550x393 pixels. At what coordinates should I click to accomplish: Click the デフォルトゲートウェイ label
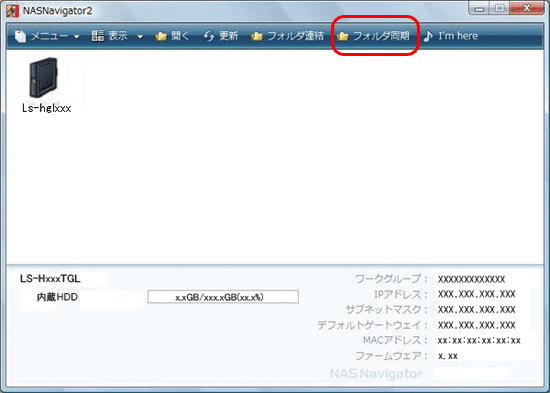373,325
